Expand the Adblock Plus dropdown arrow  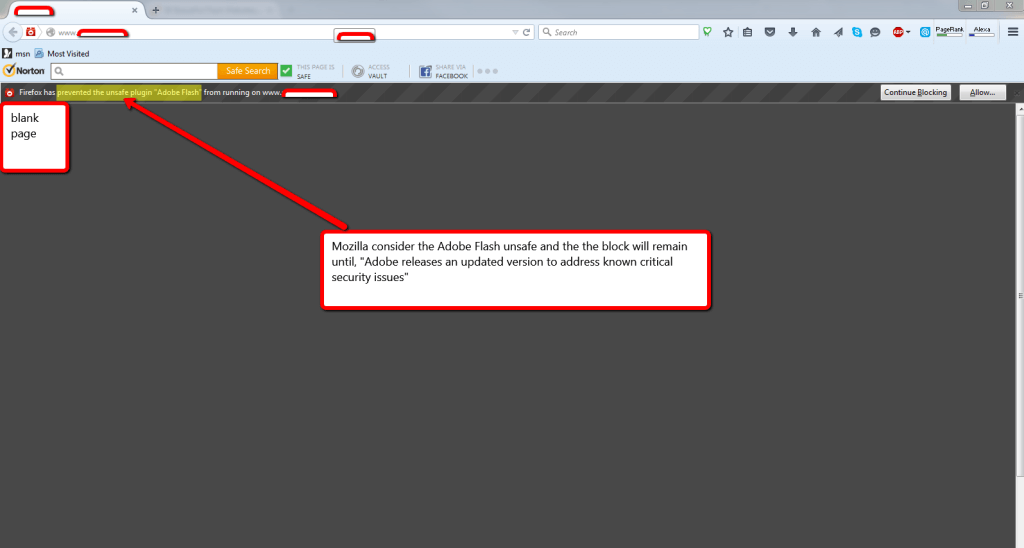coord(908,33)
